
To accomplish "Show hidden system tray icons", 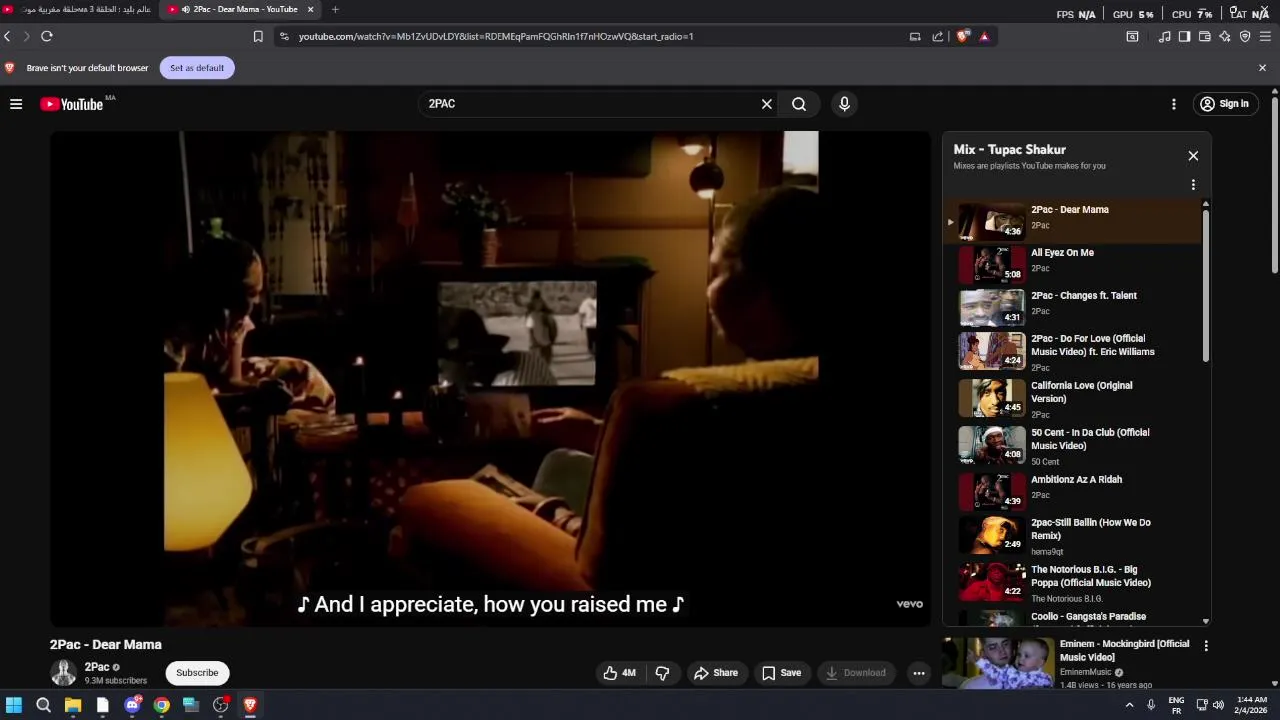I will tap(1129, 705).
